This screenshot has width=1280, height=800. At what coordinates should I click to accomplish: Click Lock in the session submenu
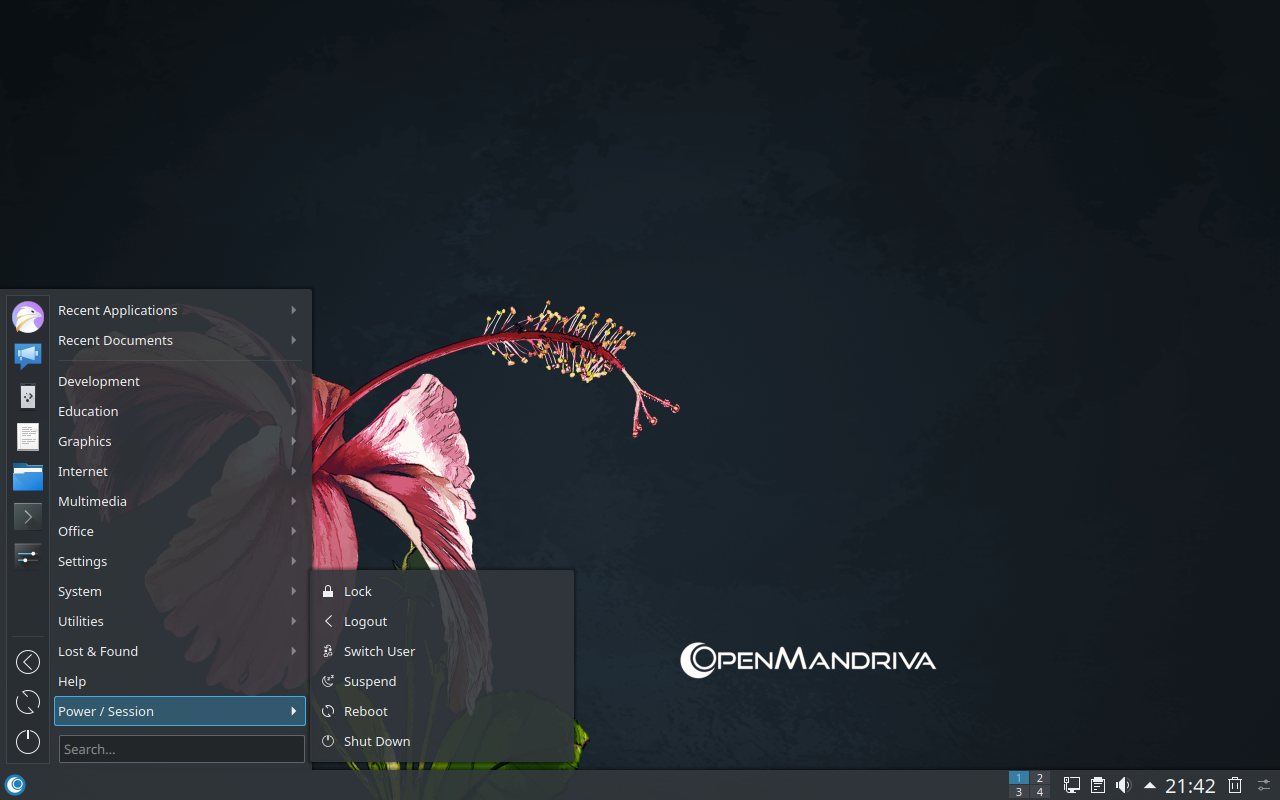point(357,591)
